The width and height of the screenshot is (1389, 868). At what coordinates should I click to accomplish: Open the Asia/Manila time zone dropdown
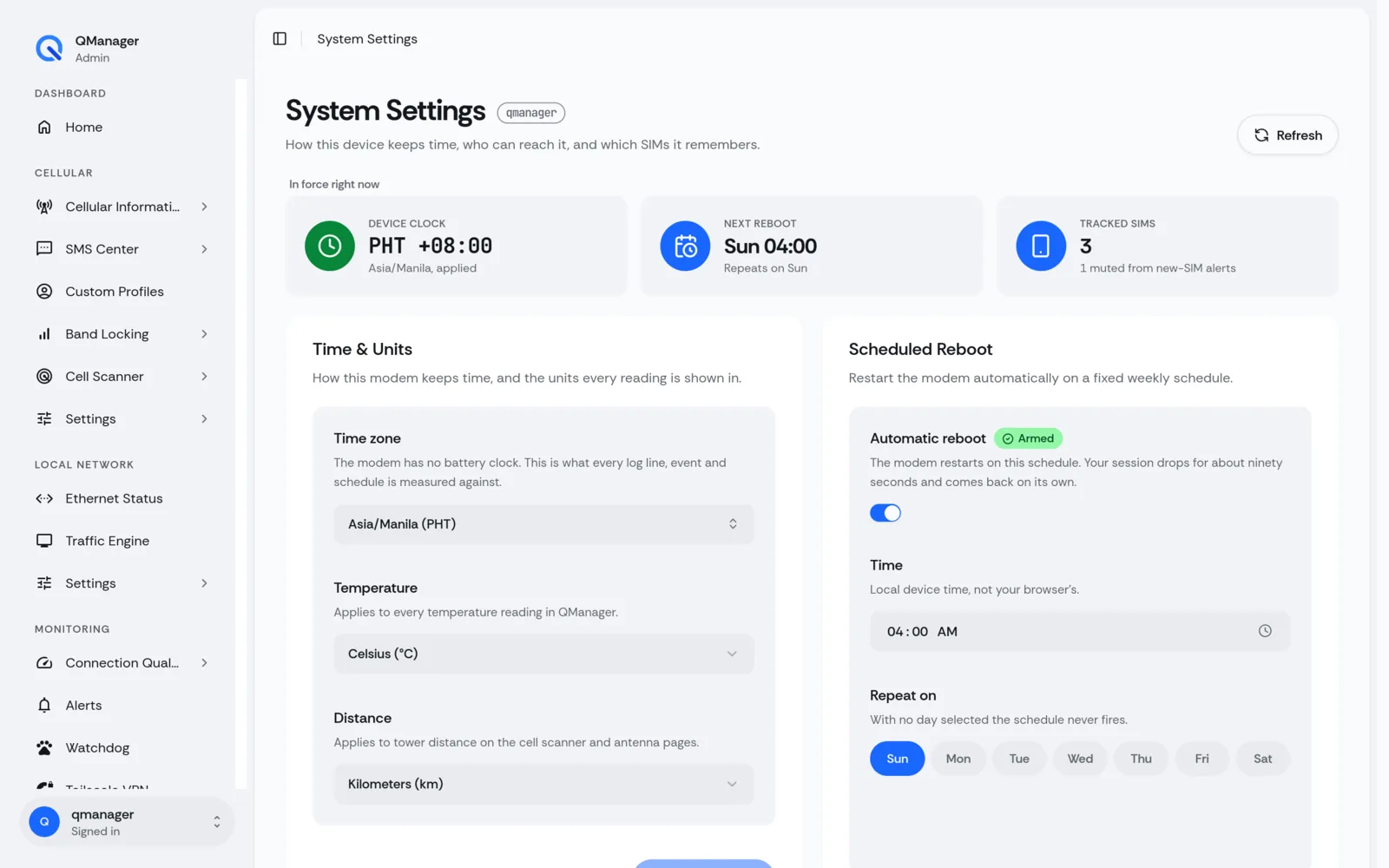(543, 524)
